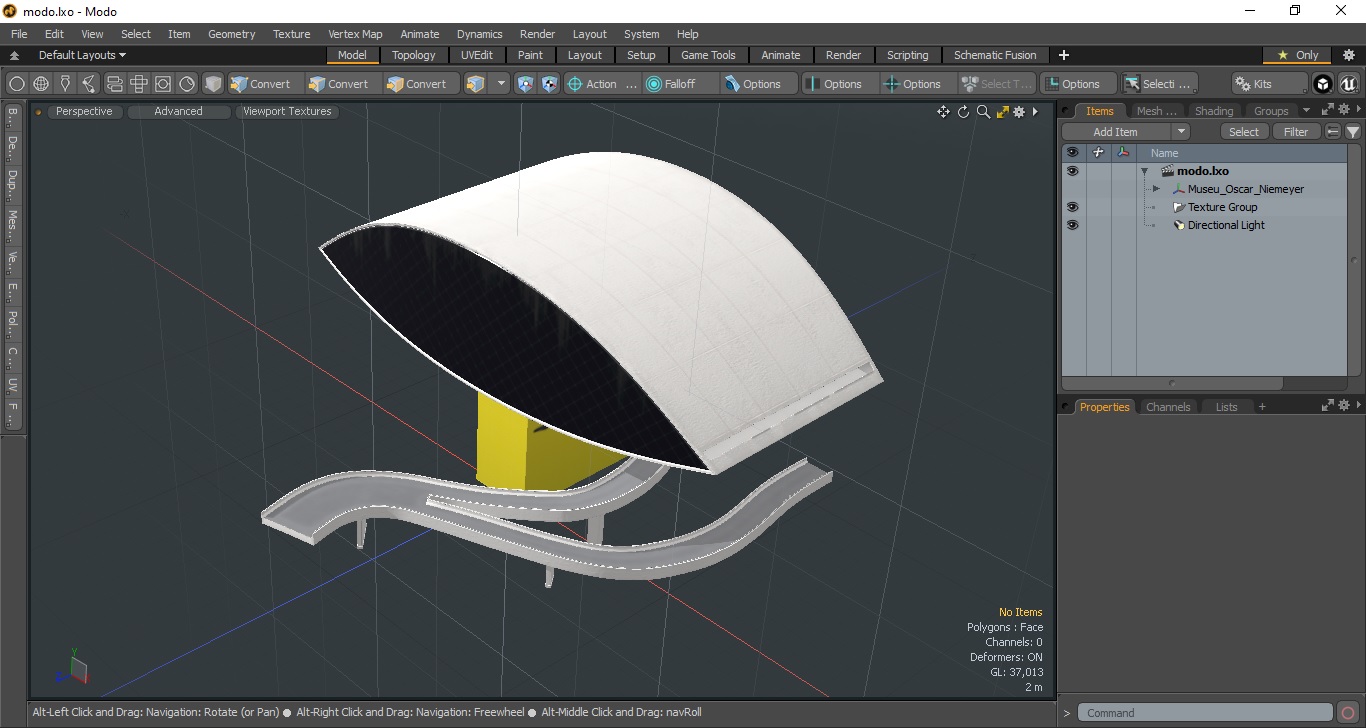The height and width of the screenshot is (728, 1366).
Task: Click the cube-with-arrow icon after Convert
Action: (x=476, y=84)
